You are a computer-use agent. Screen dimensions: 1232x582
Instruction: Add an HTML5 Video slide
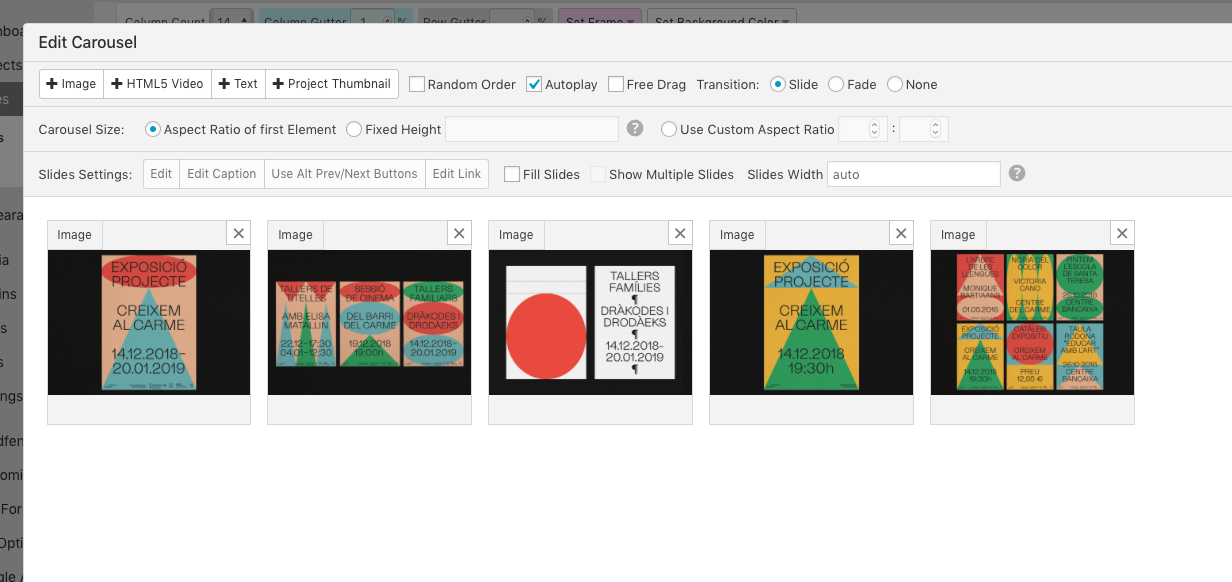pyautogui.click(x=157, y=84)
